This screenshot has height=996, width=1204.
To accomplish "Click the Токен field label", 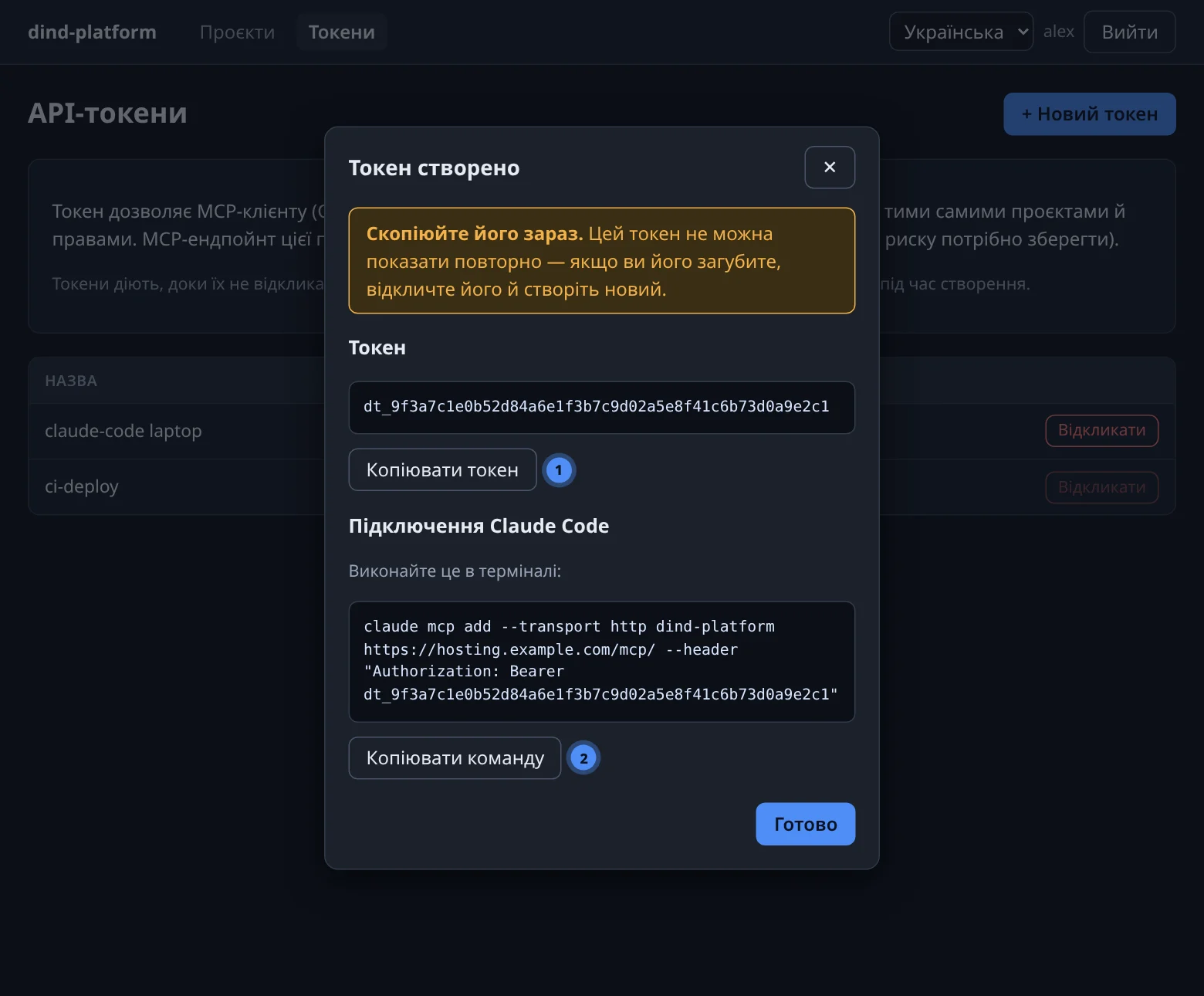I will pyautogui.click(x=377, y=347).
